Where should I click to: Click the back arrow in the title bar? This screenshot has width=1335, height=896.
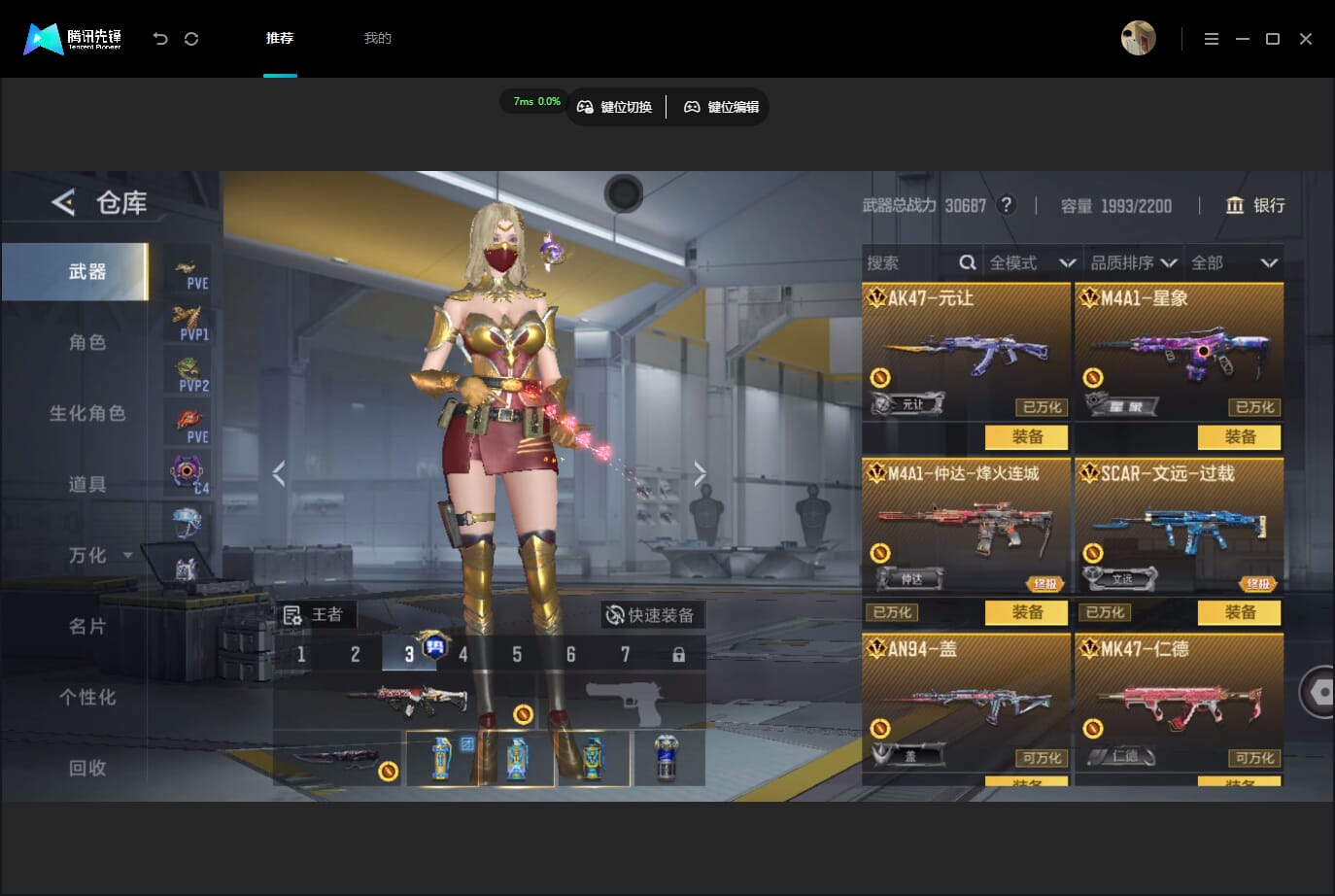coord(160,39)
